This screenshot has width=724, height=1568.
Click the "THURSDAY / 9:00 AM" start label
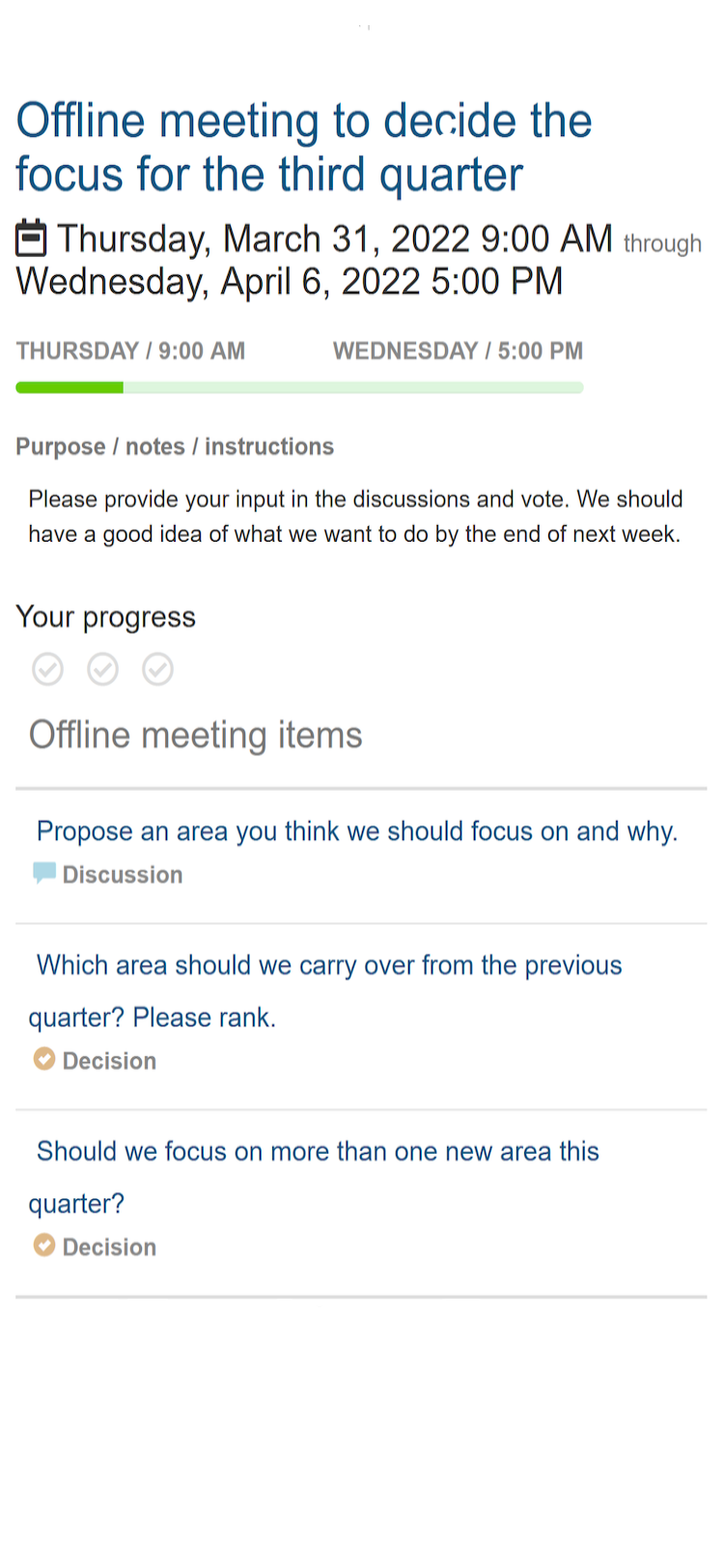click(130, 351)
